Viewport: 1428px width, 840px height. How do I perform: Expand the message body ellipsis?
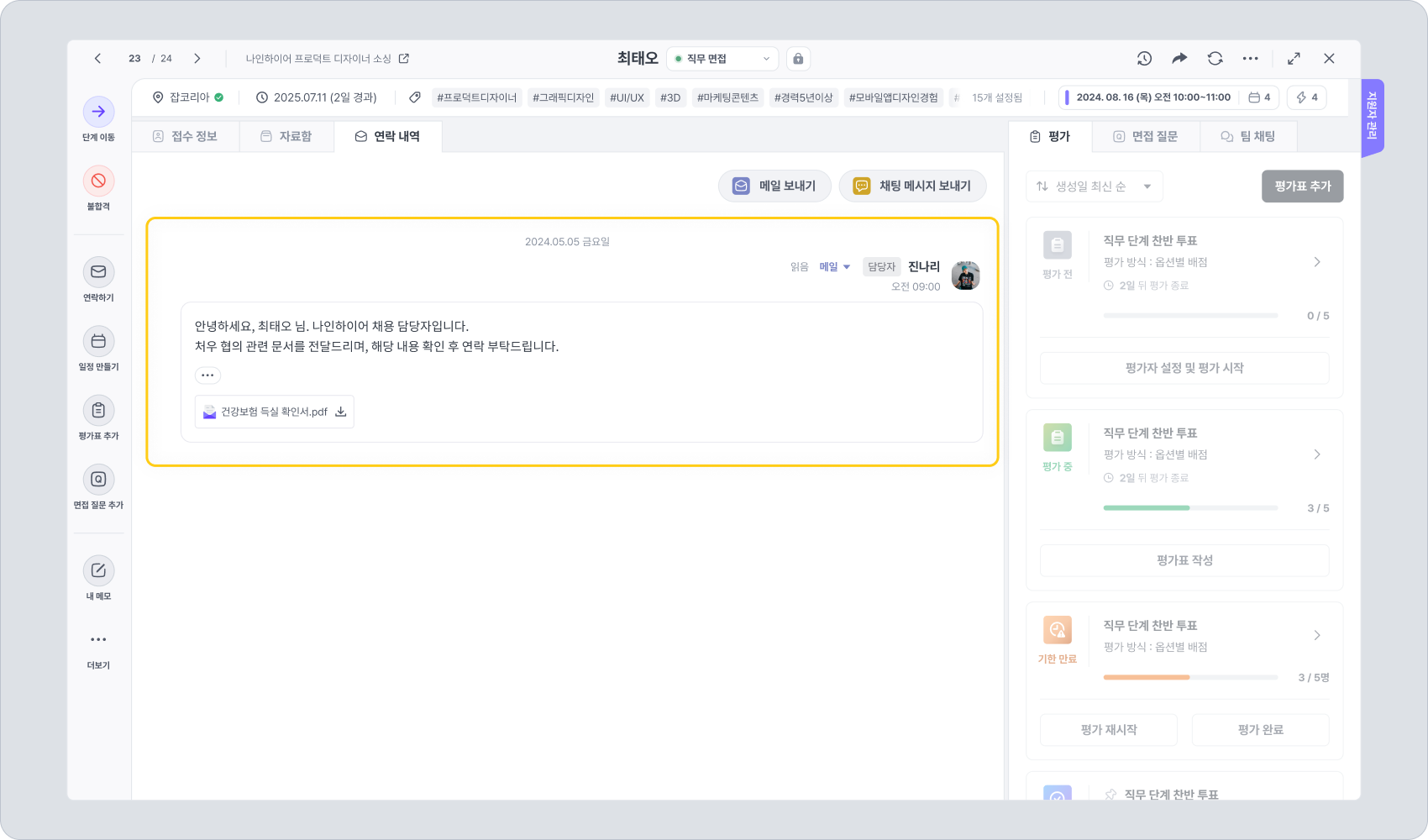coord(207,375)
